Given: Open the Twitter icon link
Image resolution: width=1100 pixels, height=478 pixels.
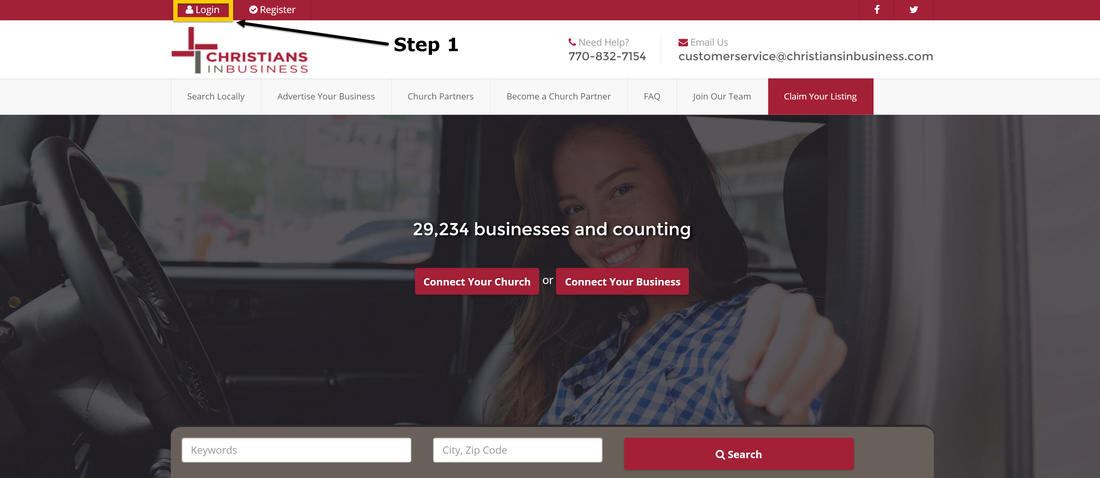Looking at the screenshot, I should [913, 10].
